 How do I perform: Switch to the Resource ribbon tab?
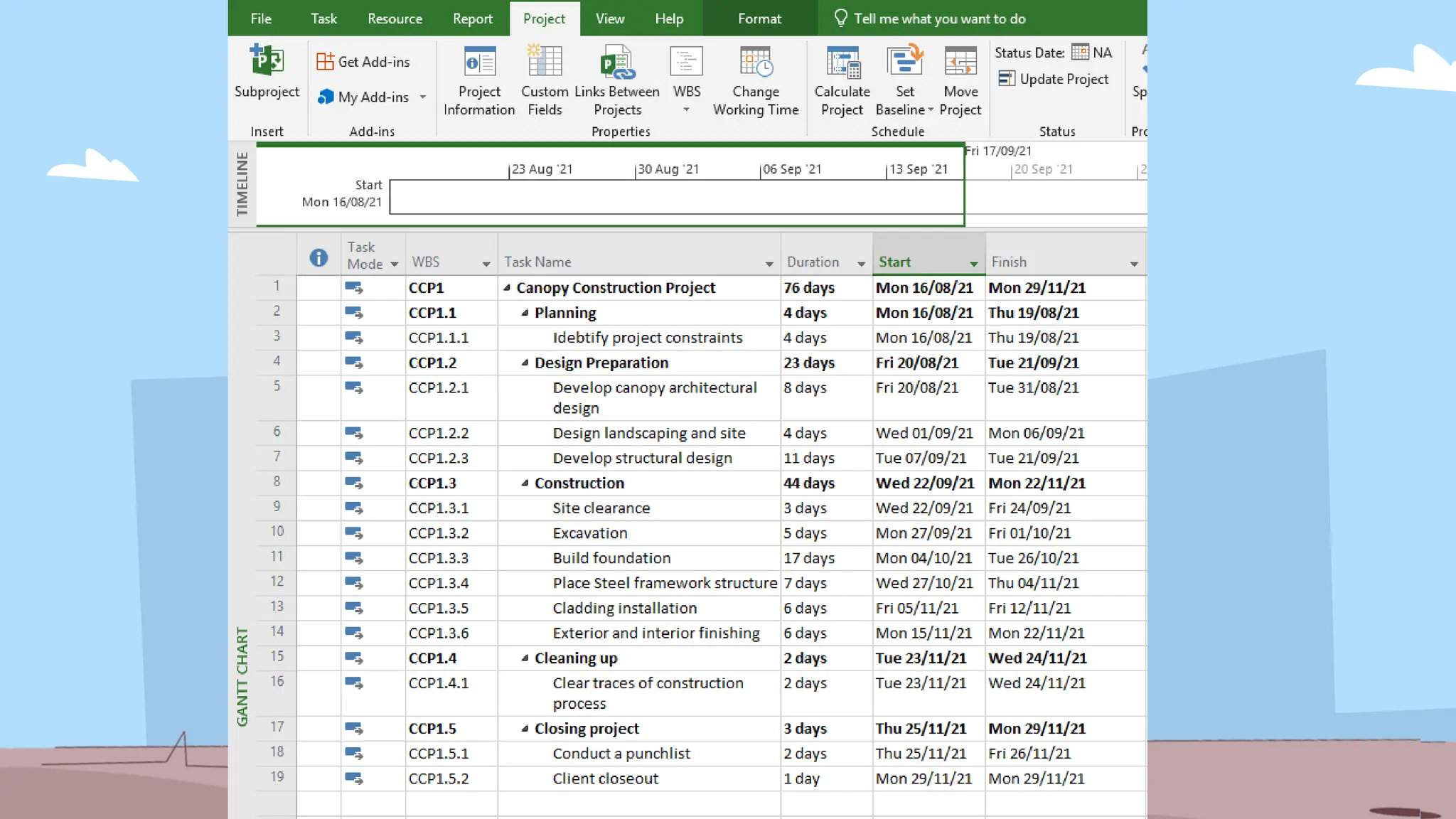(x=395, y=18)
